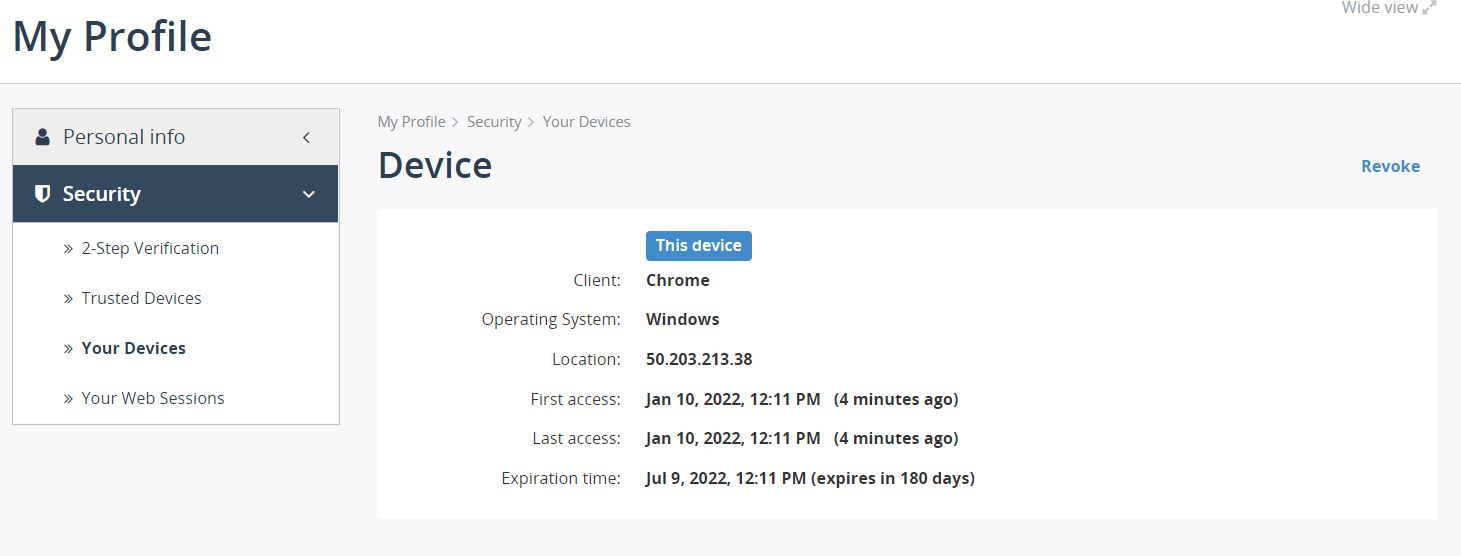
Task: Click the This device badge
Action: (x=699, y=246)
